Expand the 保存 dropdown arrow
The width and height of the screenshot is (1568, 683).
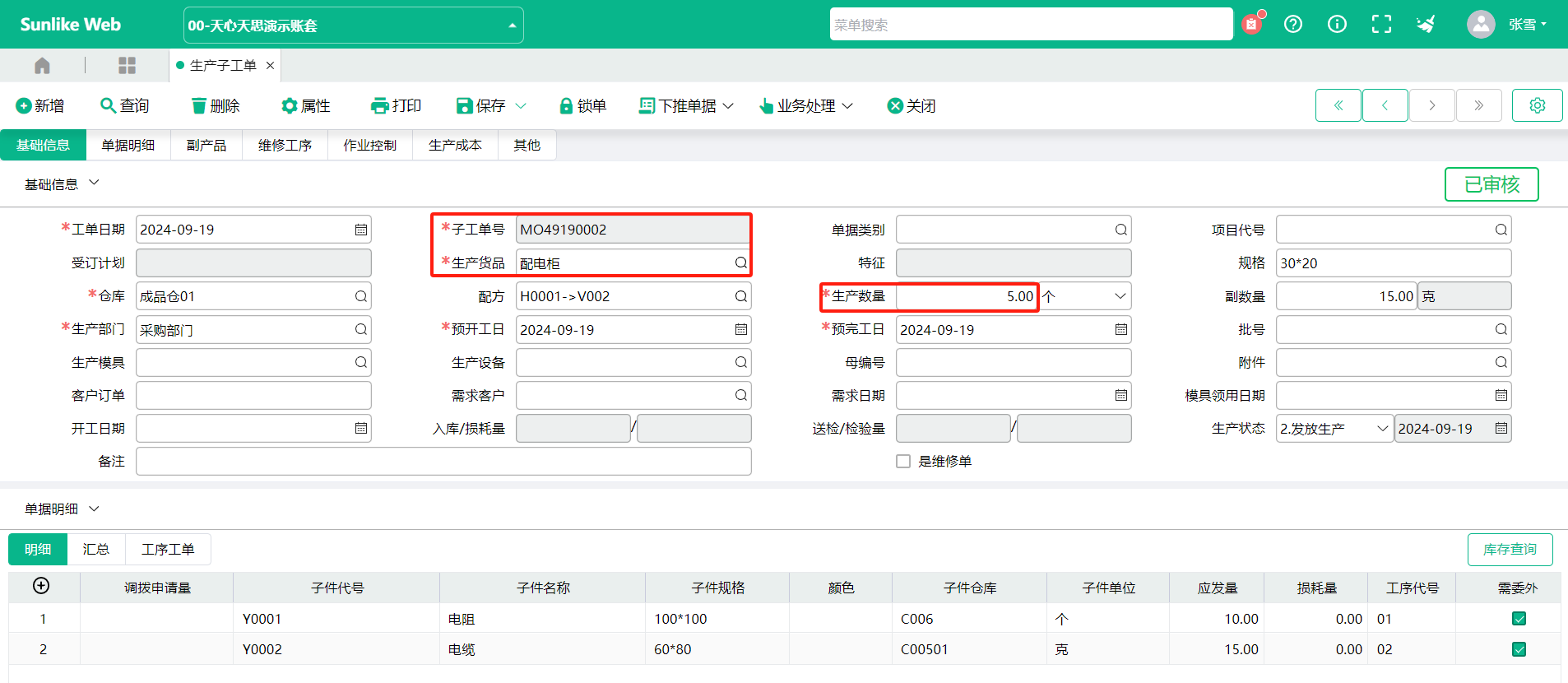[521, 105]
